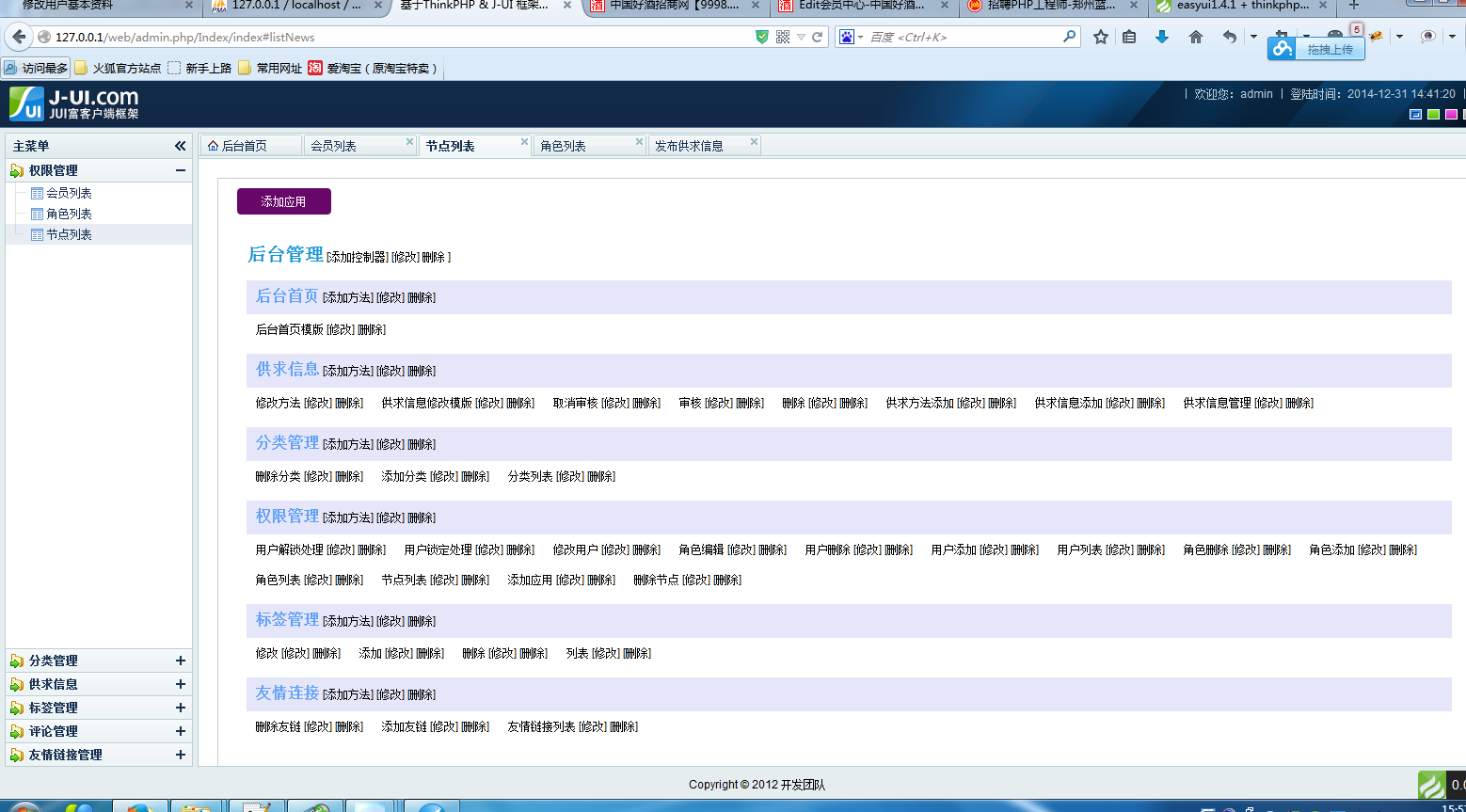Viewport: 1466px width, 812px height.
Task: Click the QR code icon in address bar
Action: tap(783, 37)
